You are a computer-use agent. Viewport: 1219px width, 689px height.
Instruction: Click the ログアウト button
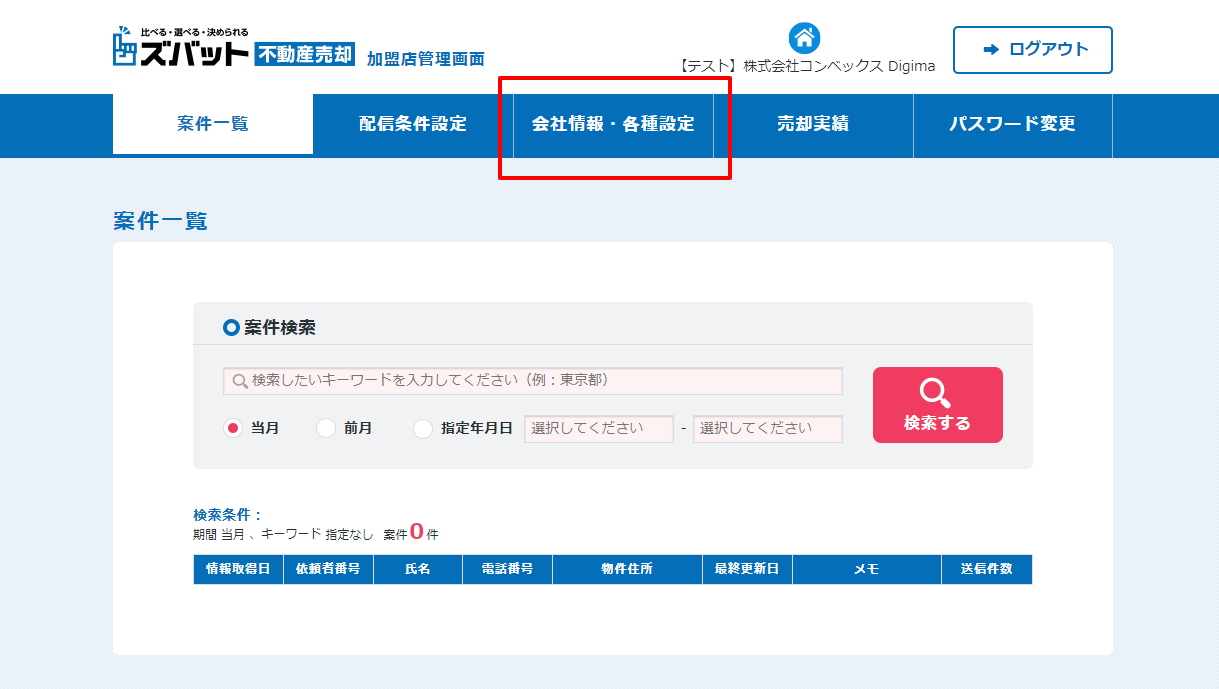click(1032, 50)
